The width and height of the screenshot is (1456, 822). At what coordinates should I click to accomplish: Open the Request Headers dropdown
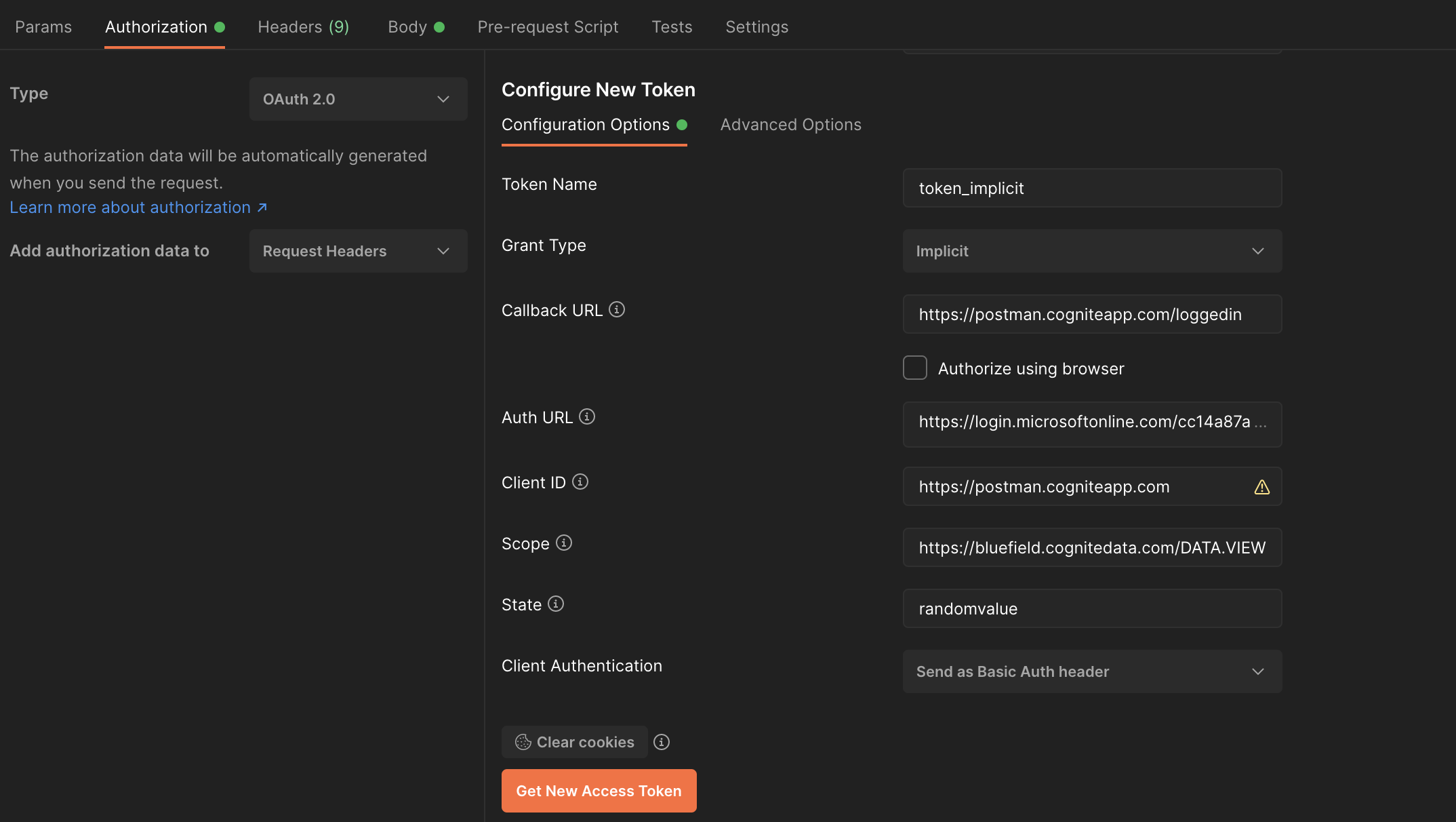pyautogui.click(x=359, y=251)
